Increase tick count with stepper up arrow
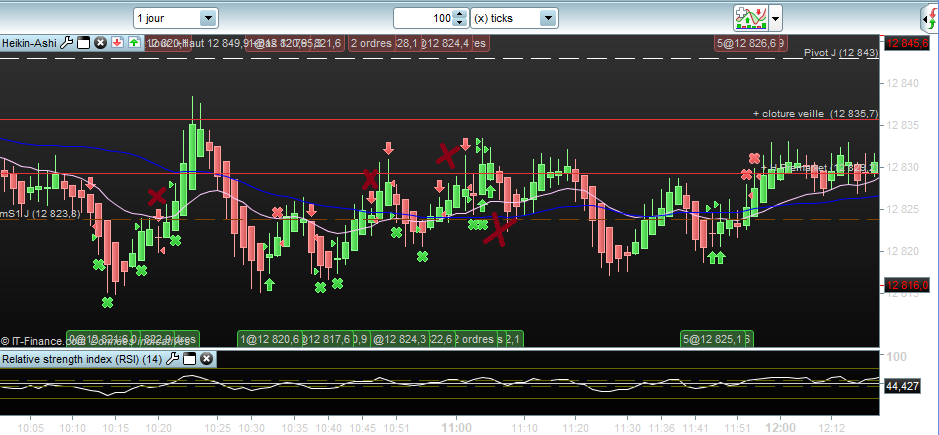Screen dimensions: 939x435 click(459, 14)
